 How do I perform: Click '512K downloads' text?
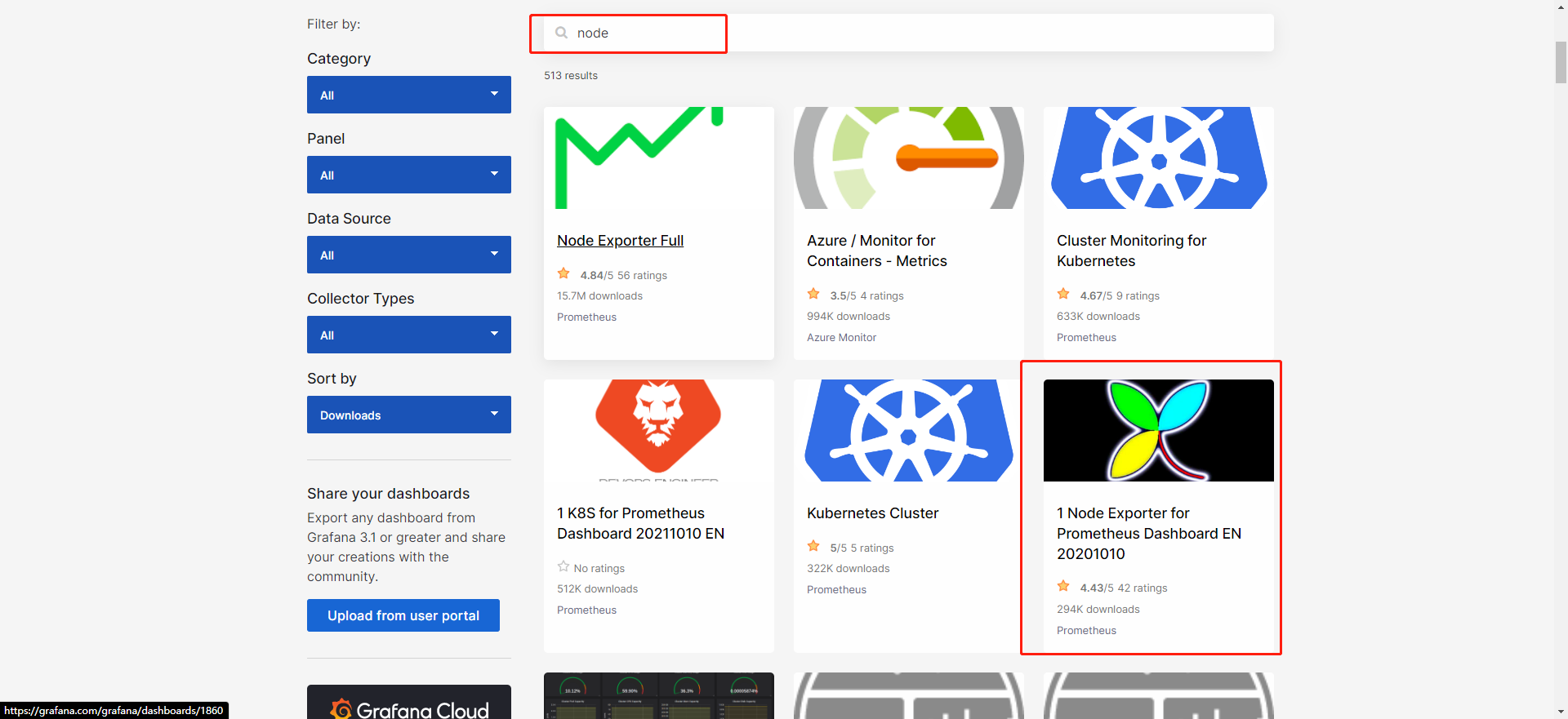coord(598,589)
